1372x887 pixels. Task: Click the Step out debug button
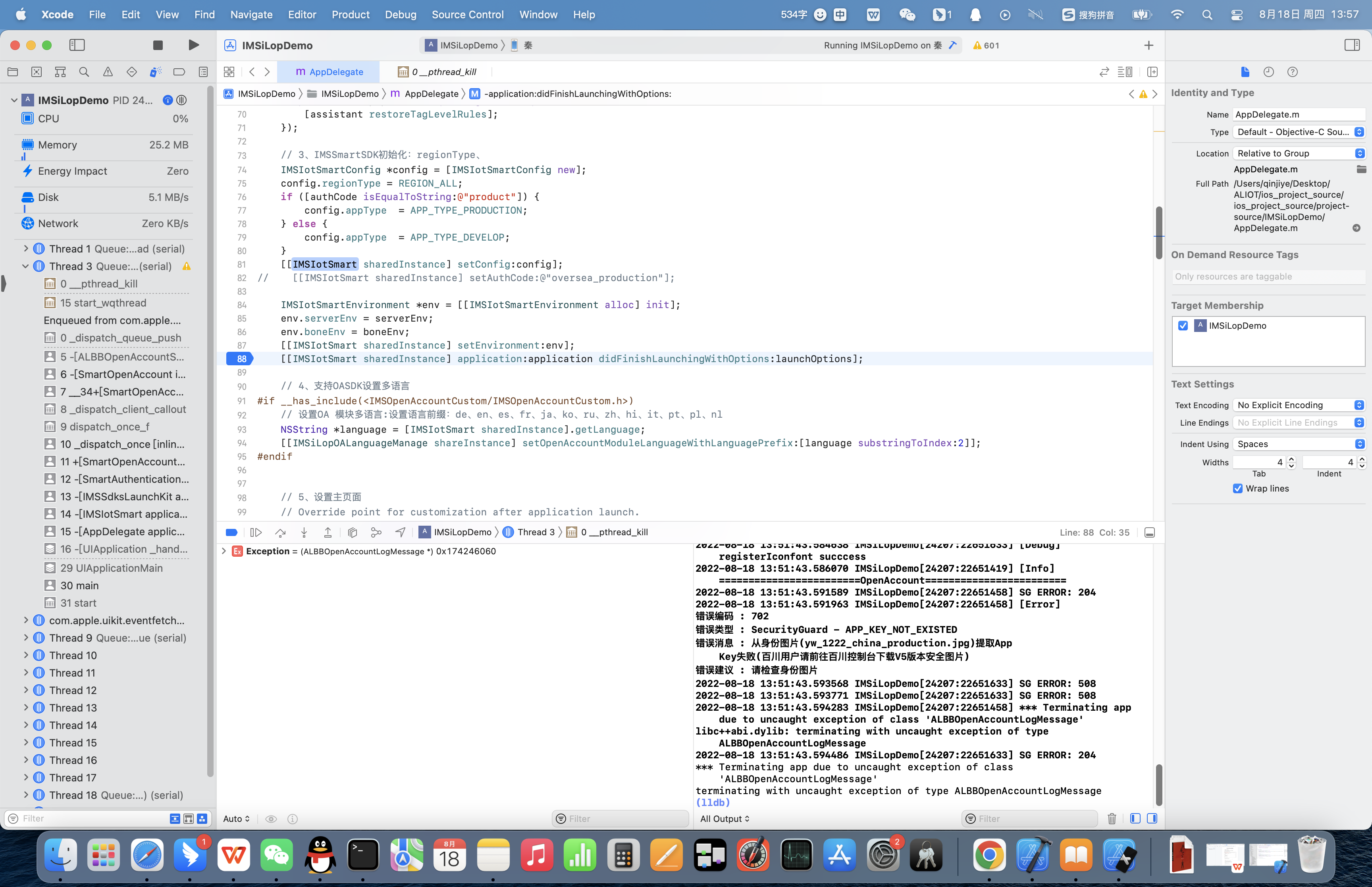click(x=328, y=533)
